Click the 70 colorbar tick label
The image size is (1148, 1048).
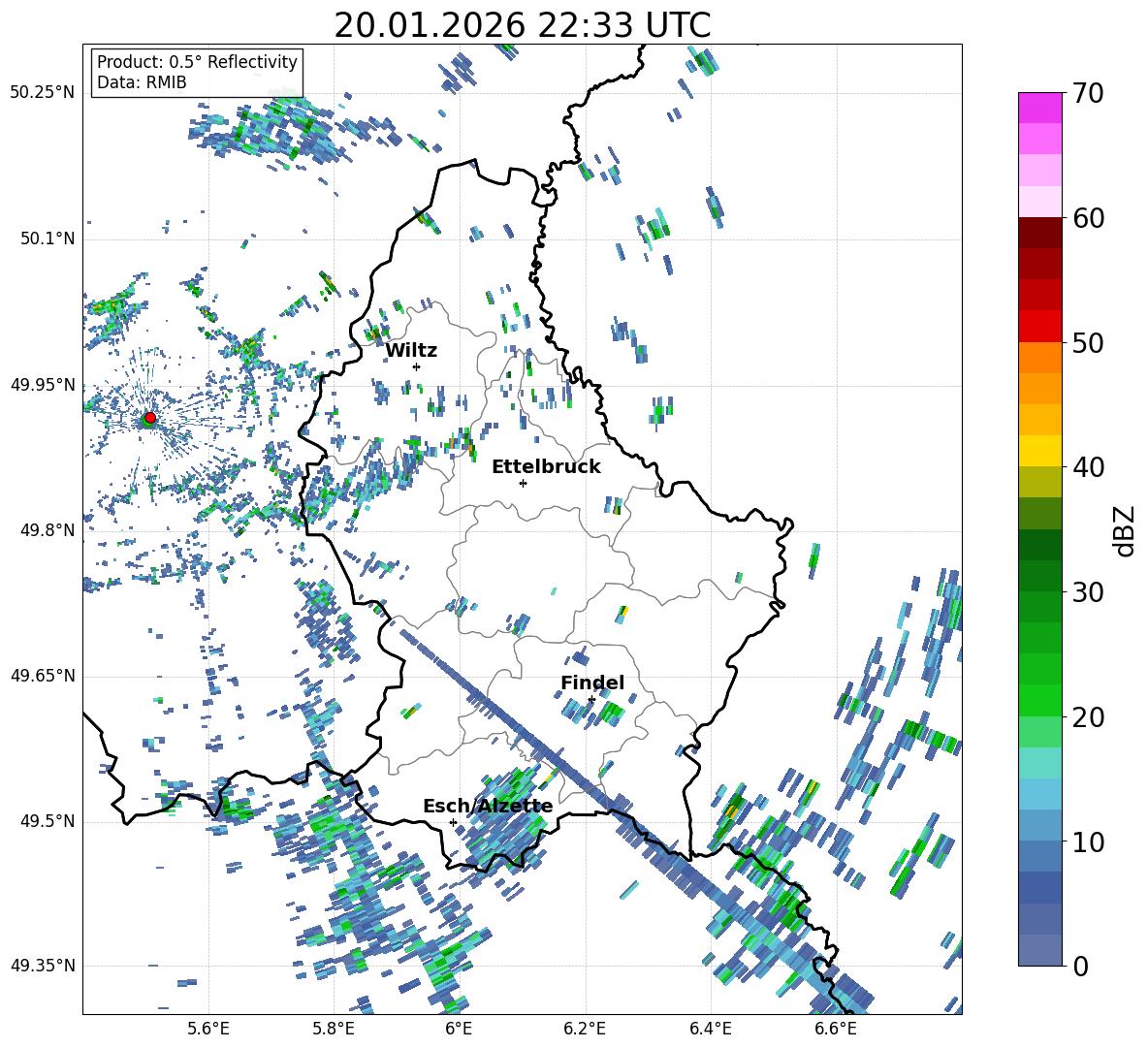(1088, 94)
